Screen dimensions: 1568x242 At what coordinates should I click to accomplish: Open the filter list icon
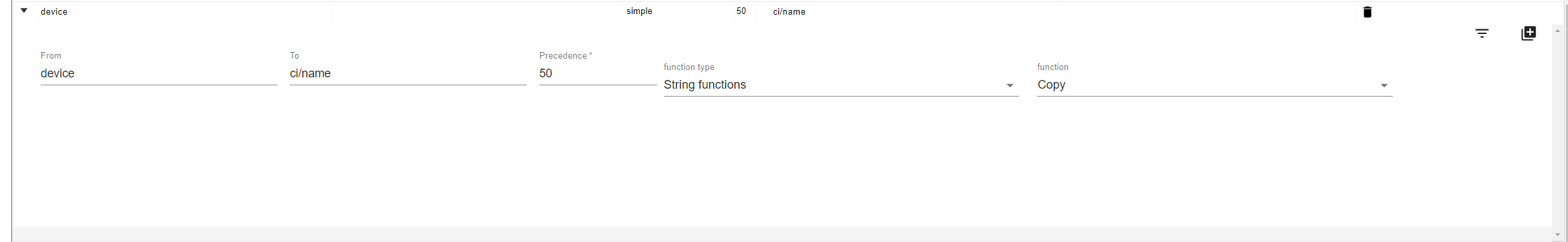point(1481,33)
